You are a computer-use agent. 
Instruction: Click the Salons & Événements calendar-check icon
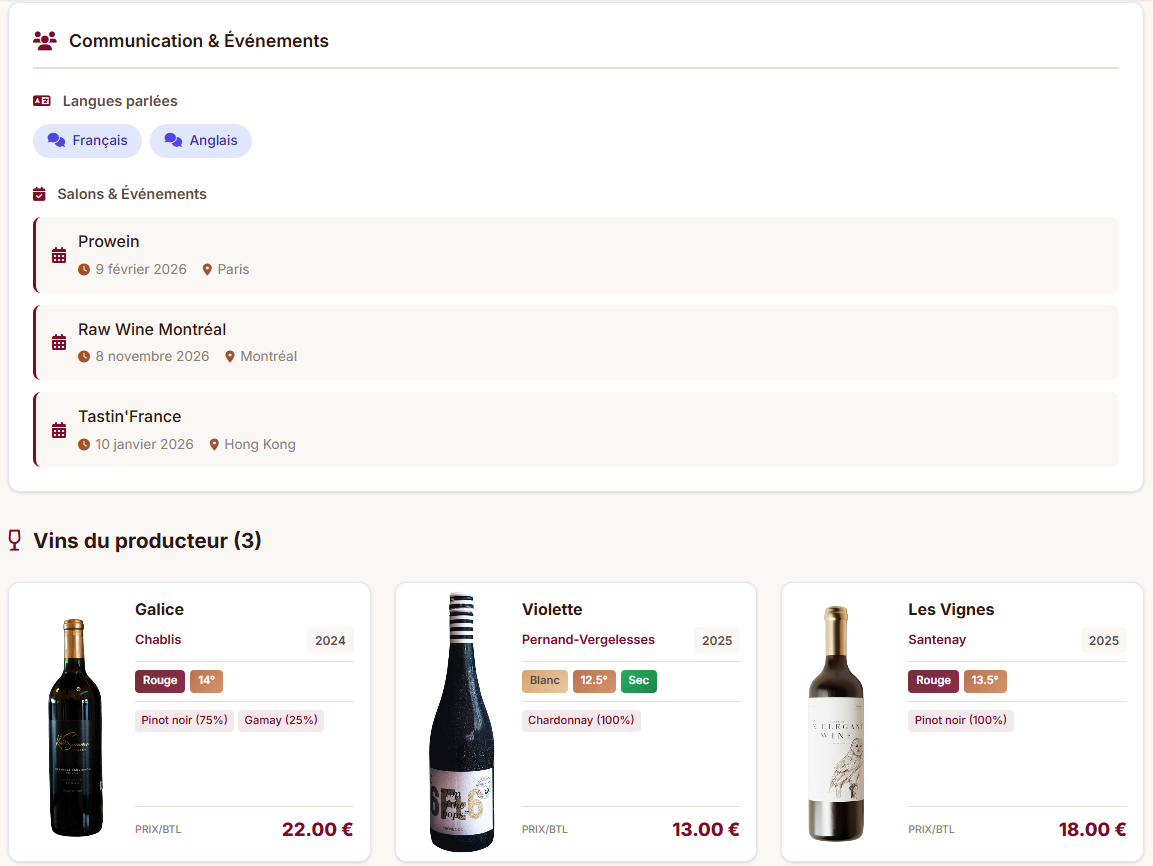40,194
